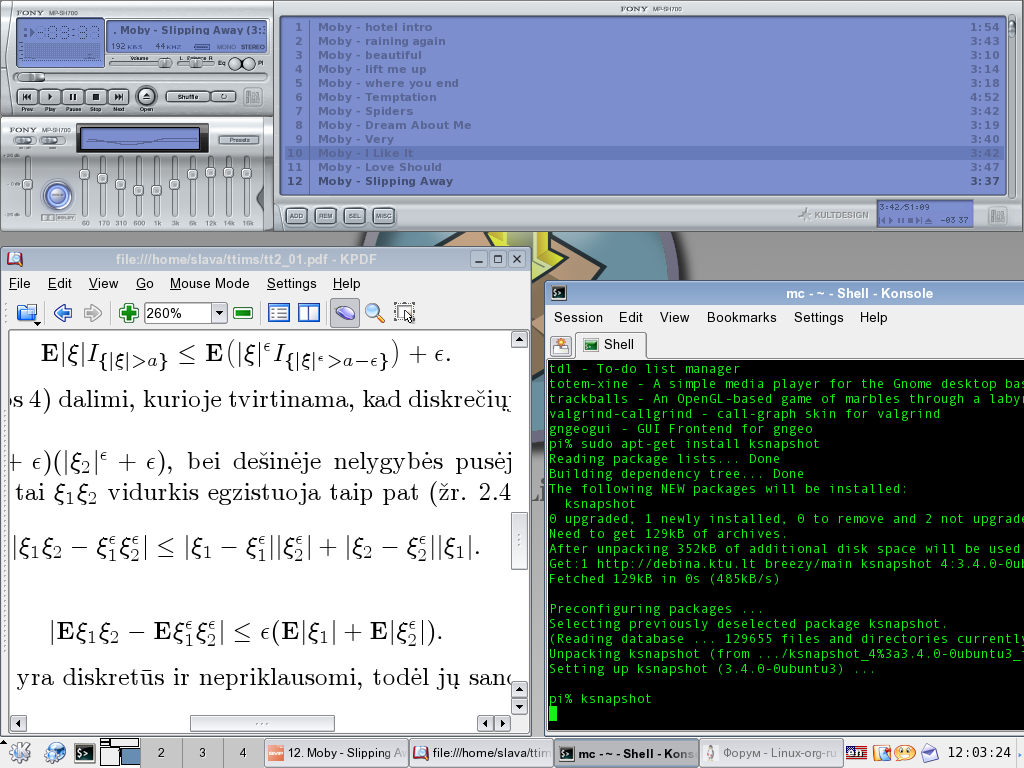This screenshot has height=768, width=1024.
Task: Click the 60 Hz equalizer slider
Action: (84, 174)
